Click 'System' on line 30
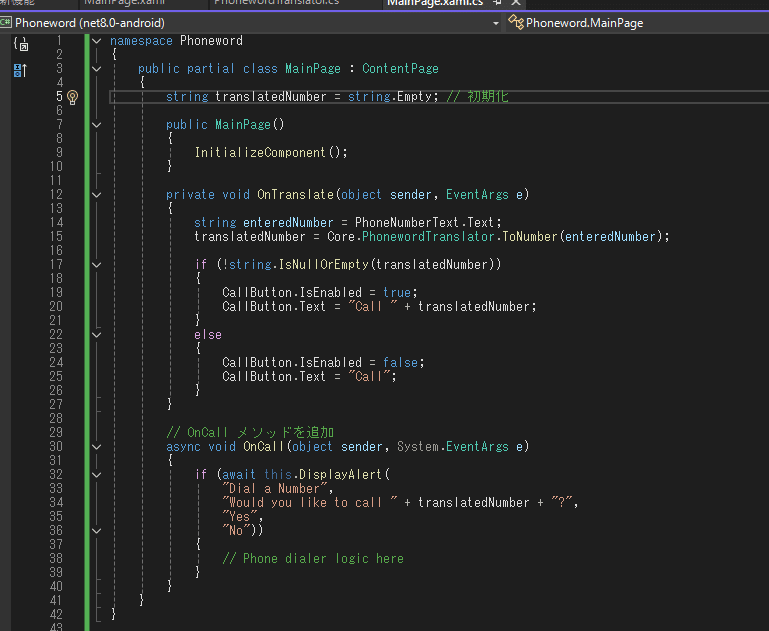The width and height of the screenshot is (769, 631). (x=418, y=447)
